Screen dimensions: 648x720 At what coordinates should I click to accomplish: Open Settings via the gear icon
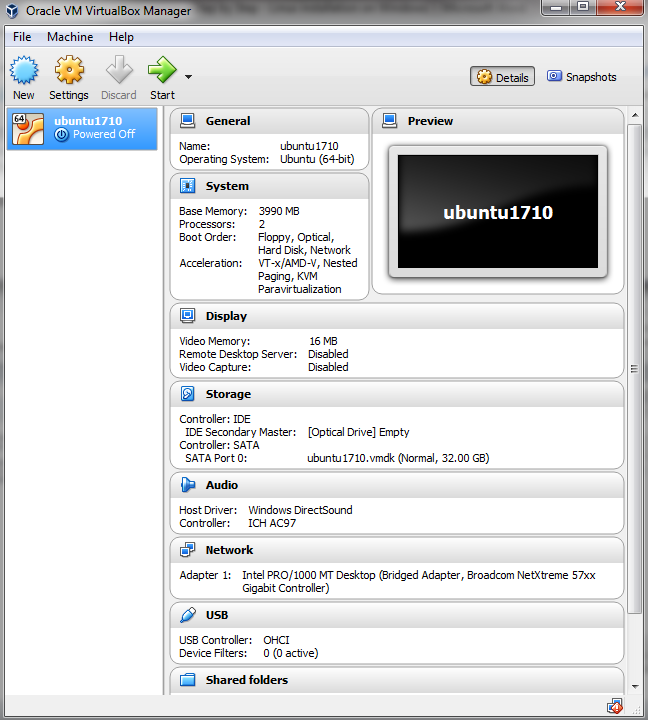tap(69, 70)
